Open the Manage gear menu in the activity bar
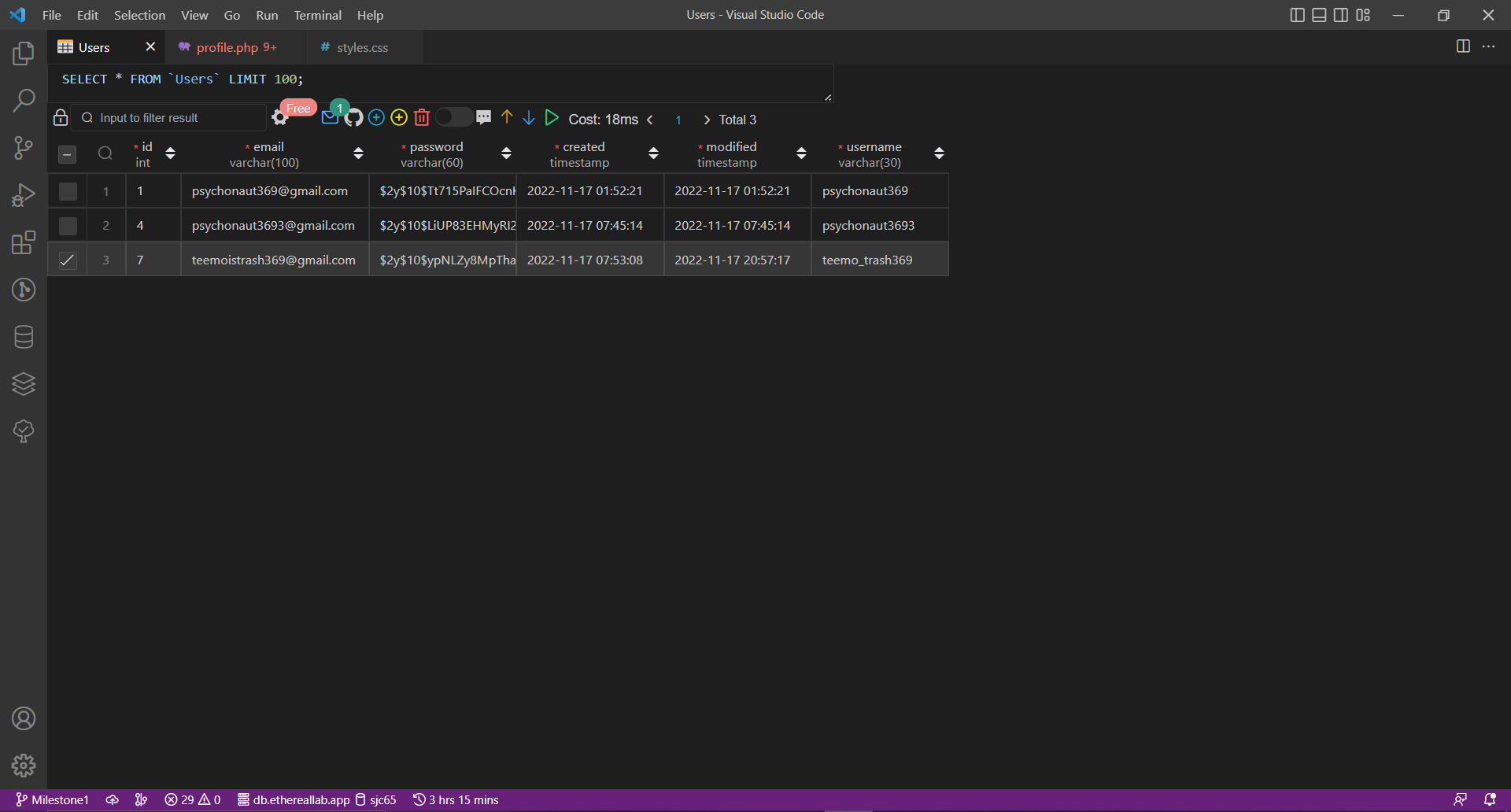 tap(24, 766)
